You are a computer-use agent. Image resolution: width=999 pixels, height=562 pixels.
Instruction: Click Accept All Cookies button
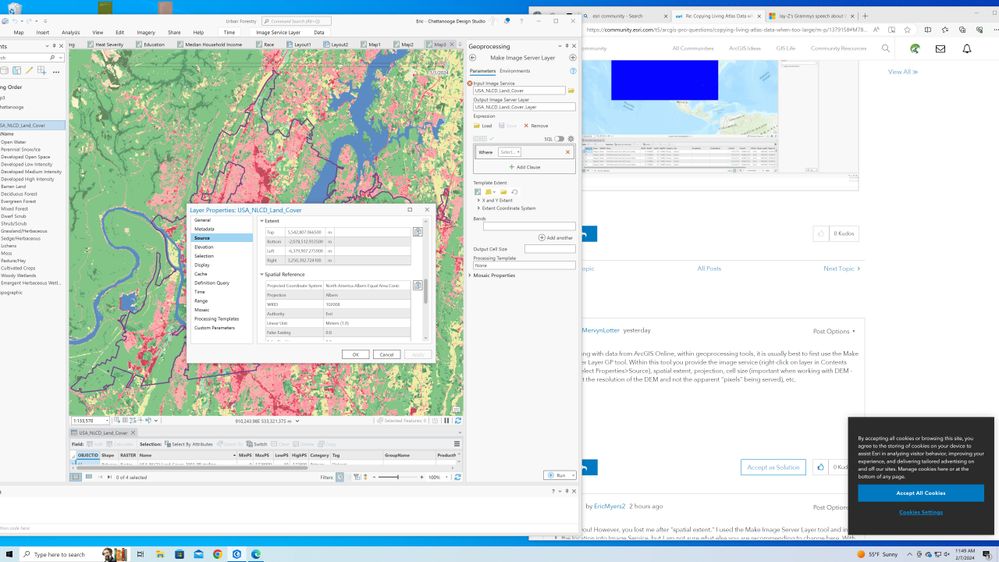[921, 493]
